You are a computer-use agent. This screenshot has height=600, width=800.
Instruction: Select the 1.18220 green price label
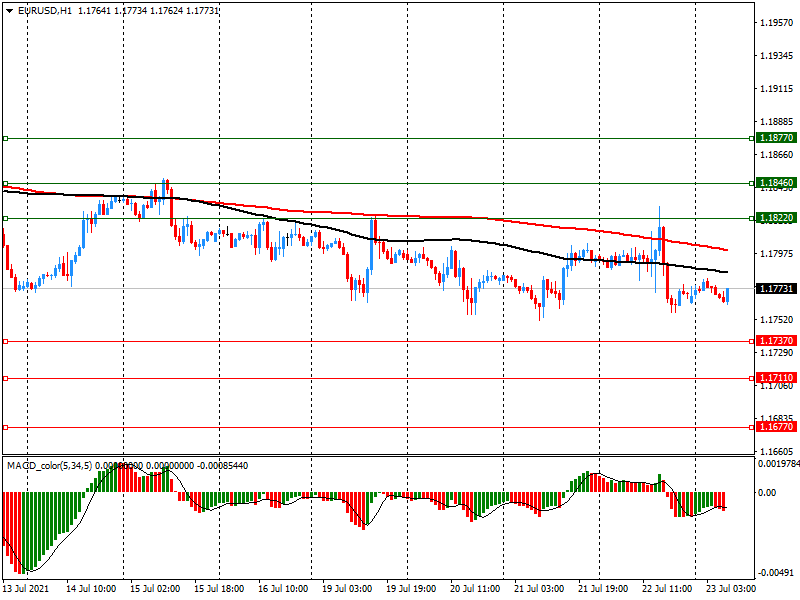[x=777, y=218]
